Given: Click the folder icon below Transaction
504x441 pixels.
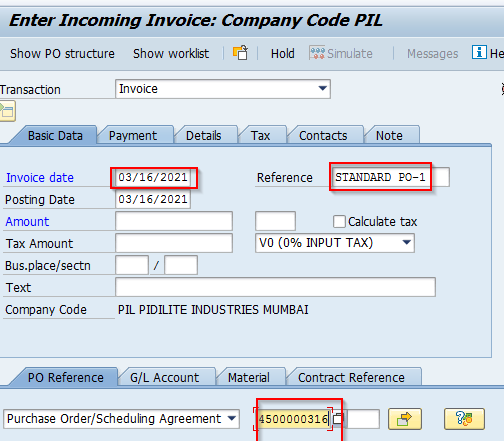Looking at the screenshot, I should click(x=7, y=111).
